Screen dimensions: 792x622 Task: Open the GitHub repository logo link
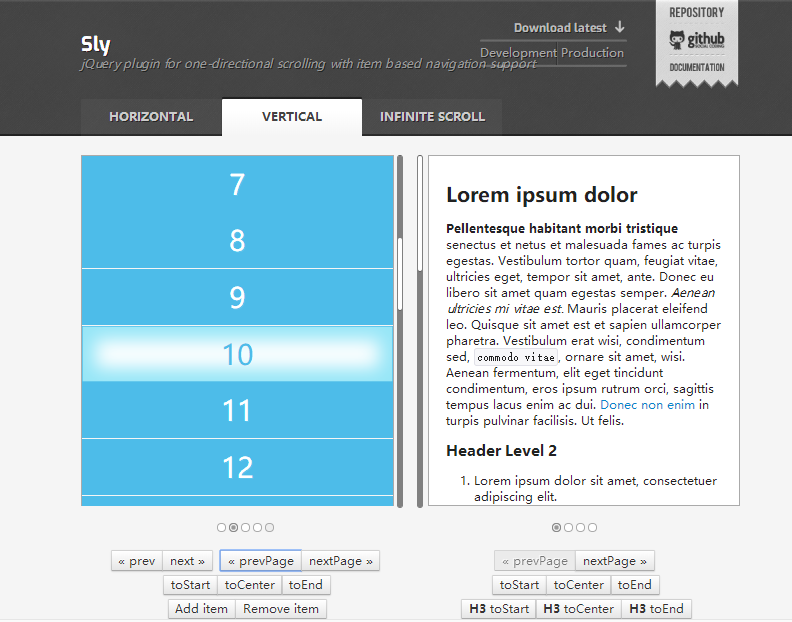[x=697, y=39]
